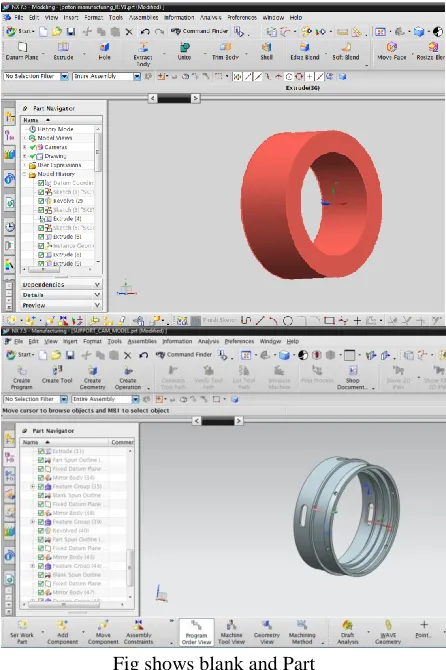Toggle checkbox for Mirror Body (34)
This screenshot has width=446, height=670.
41,477
